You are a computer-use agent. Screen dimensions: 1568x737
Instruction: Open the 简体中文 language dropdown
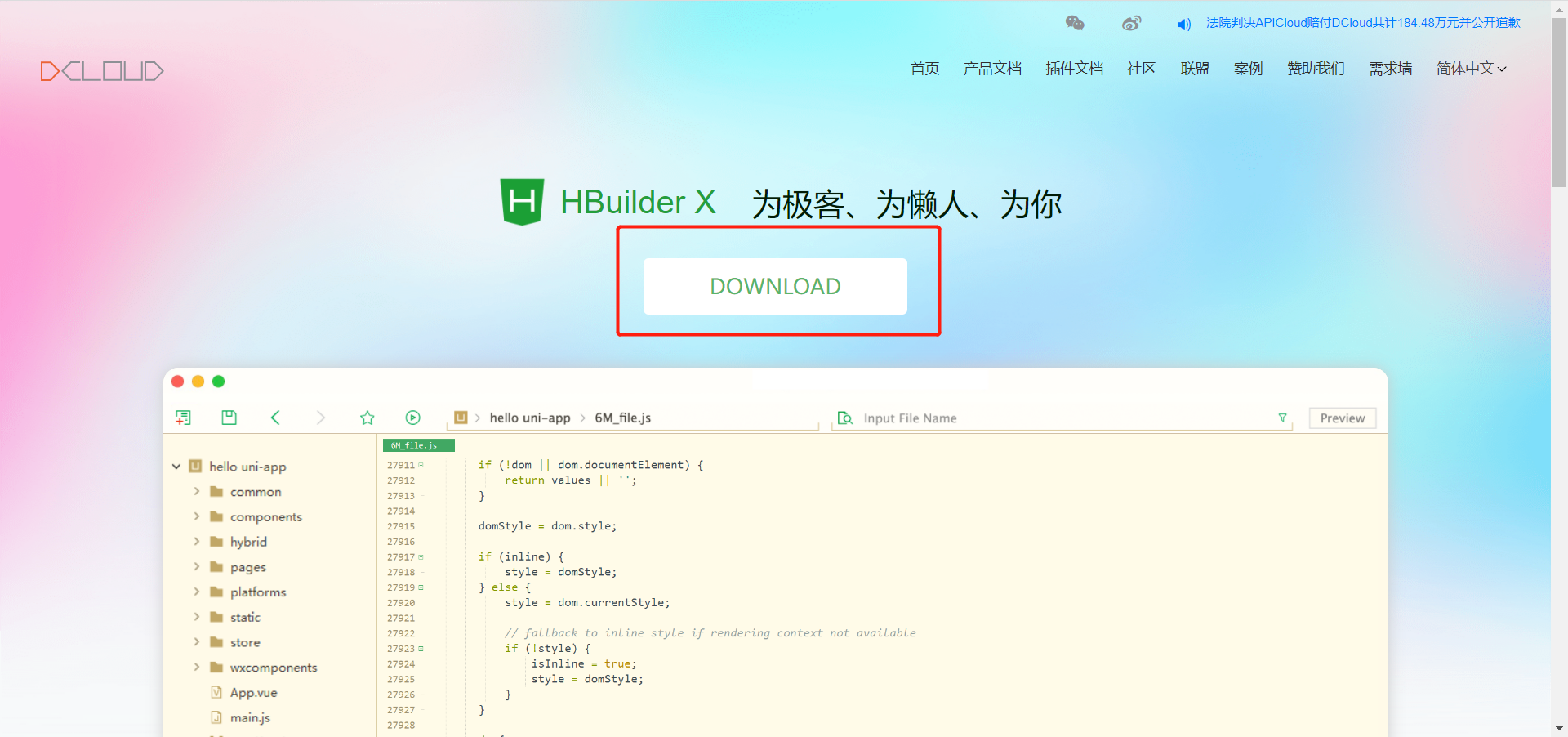(x=1470, y=69)
